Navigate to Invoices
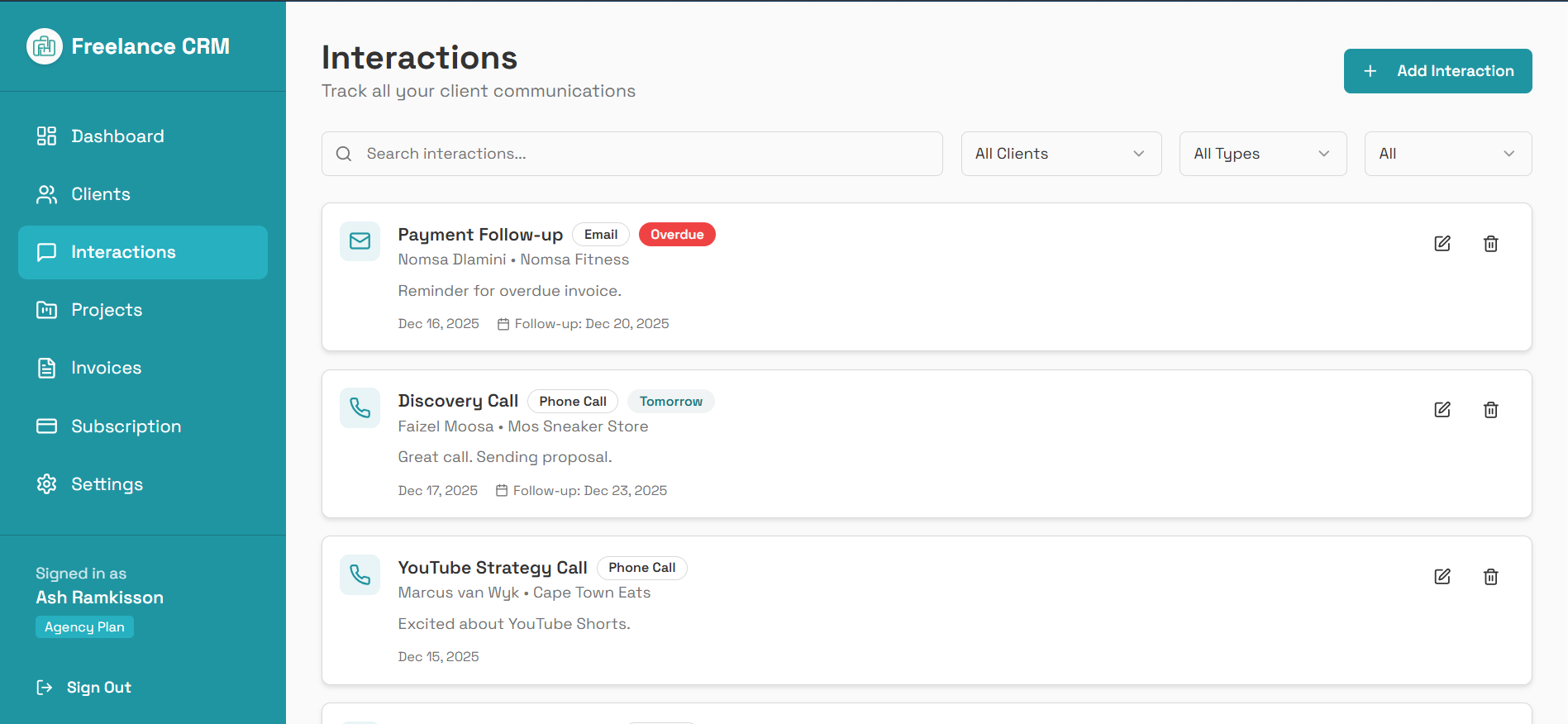Viewport: 1568px width, 724px height. click(x=143, y=368)
